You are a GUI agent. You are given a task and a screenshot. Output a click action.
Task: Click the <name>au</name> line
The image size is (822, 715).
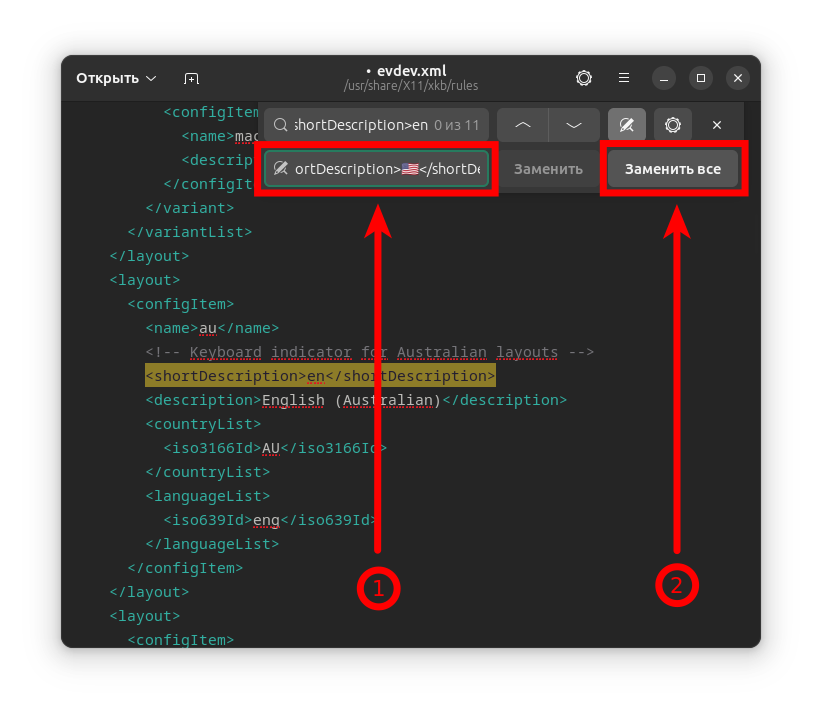pos(212,328)
